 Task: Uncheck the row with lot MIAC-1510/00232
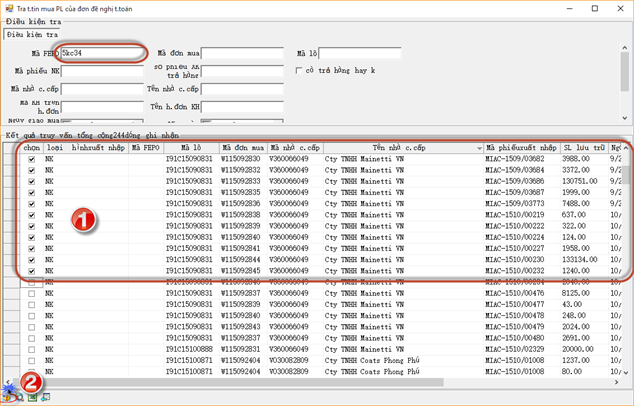pos(32,271)
